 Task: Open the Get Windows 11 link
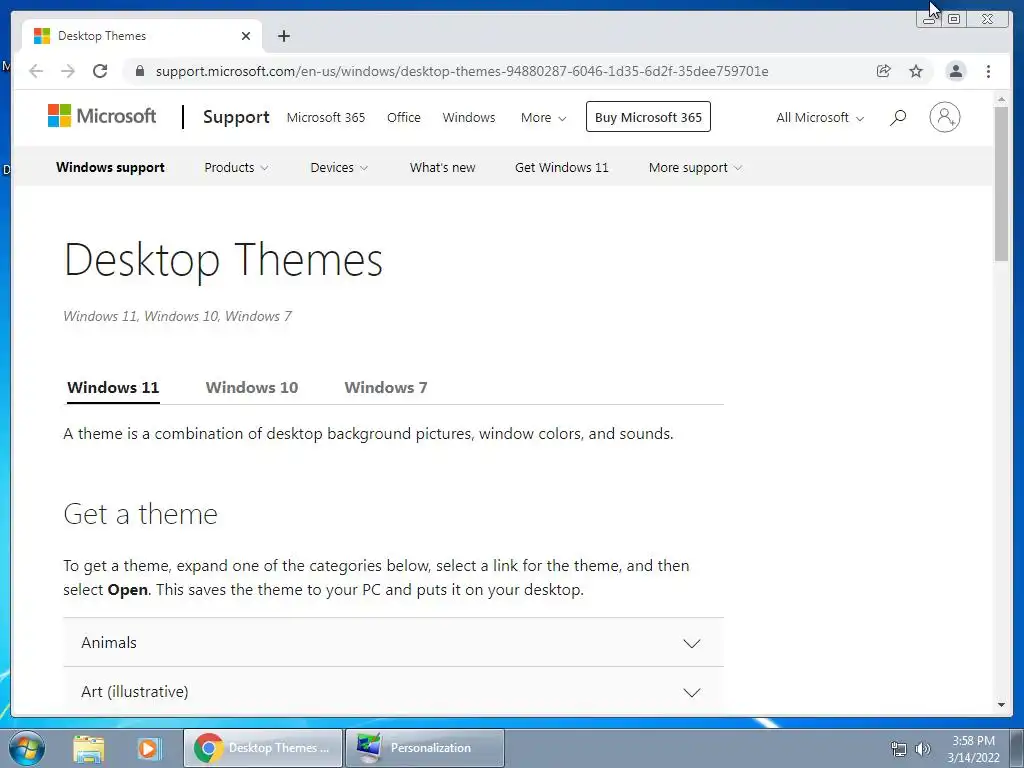[x=562, y=167]
